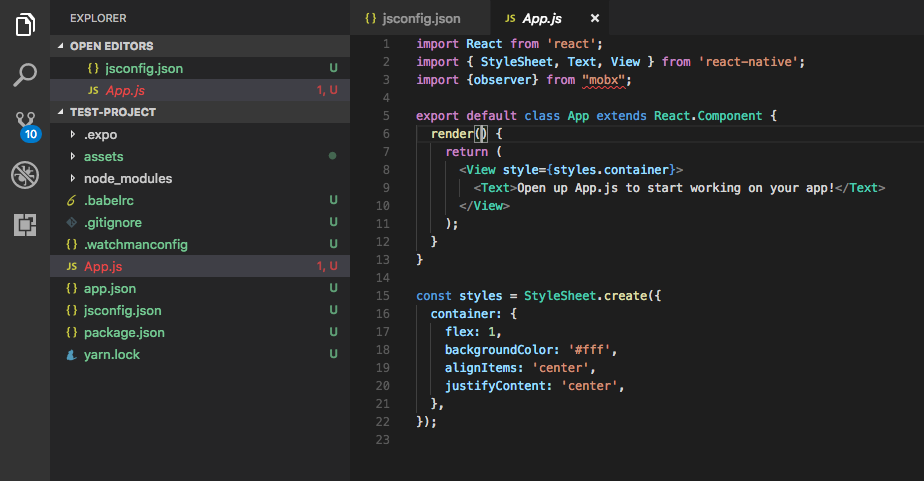
Task: Click the yarn.lock file icon
Action: [x=71, y=355]
